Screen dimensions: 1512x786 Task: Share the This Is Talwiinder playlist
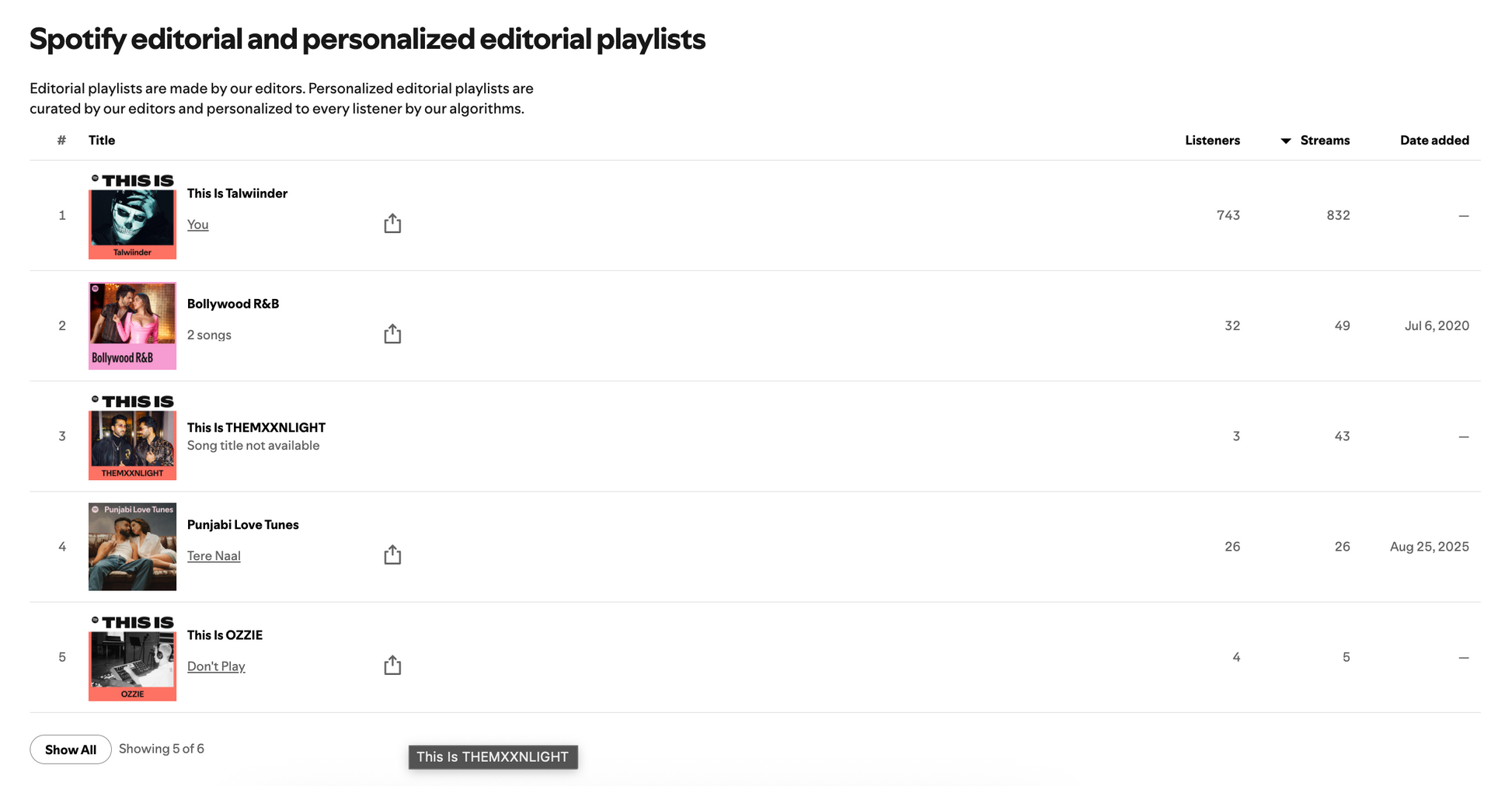tap(392, 224)
